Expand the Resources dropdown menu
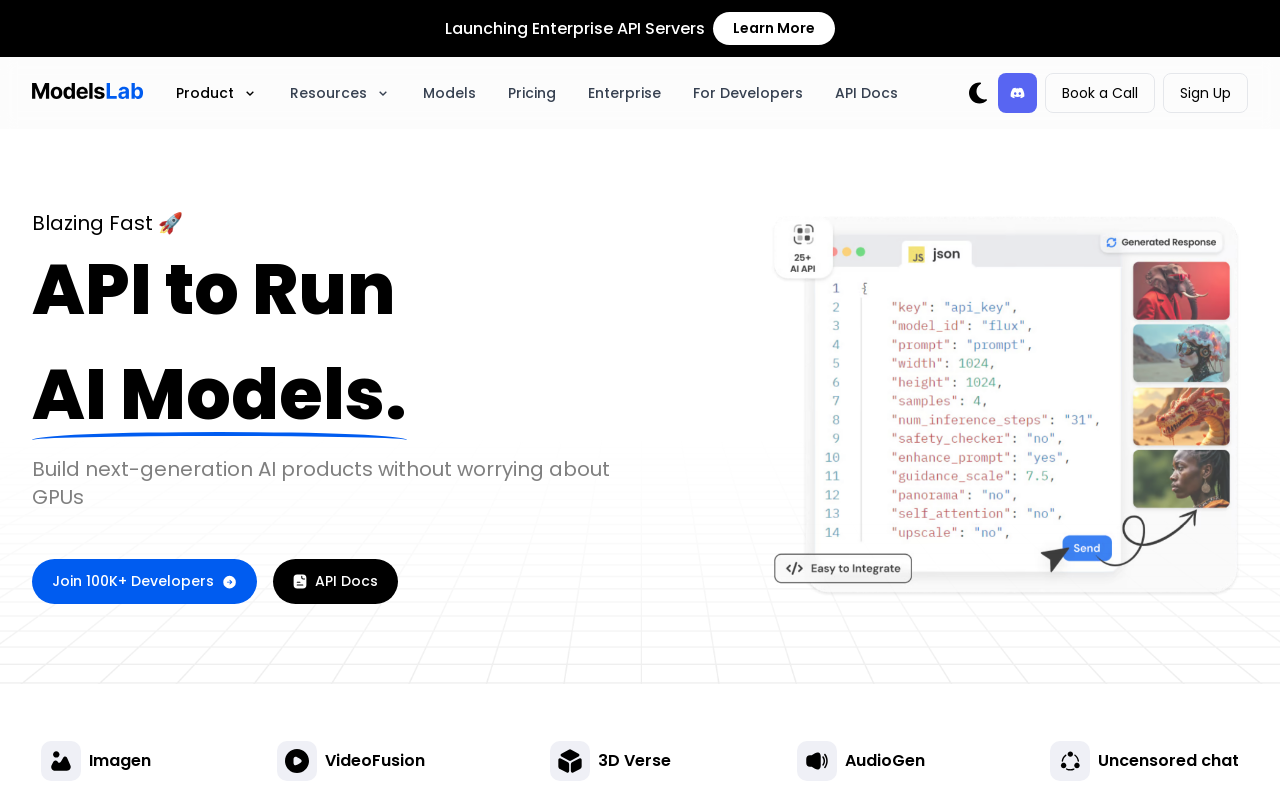 tap(339, 93)
